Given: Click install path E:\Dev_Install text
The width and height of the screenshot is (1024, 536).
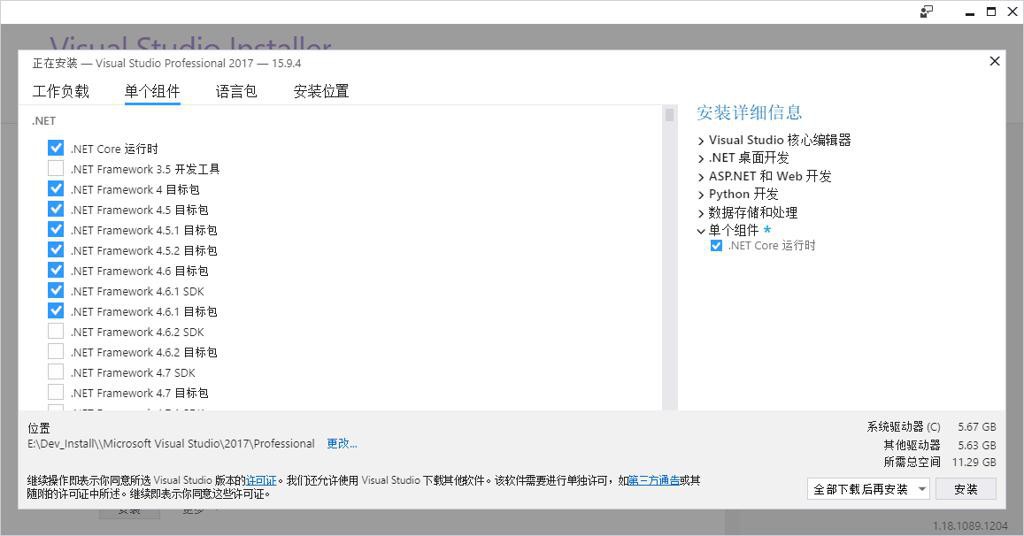Looking at the screenshot, I should pyautogui.click(x=171, y=444).
